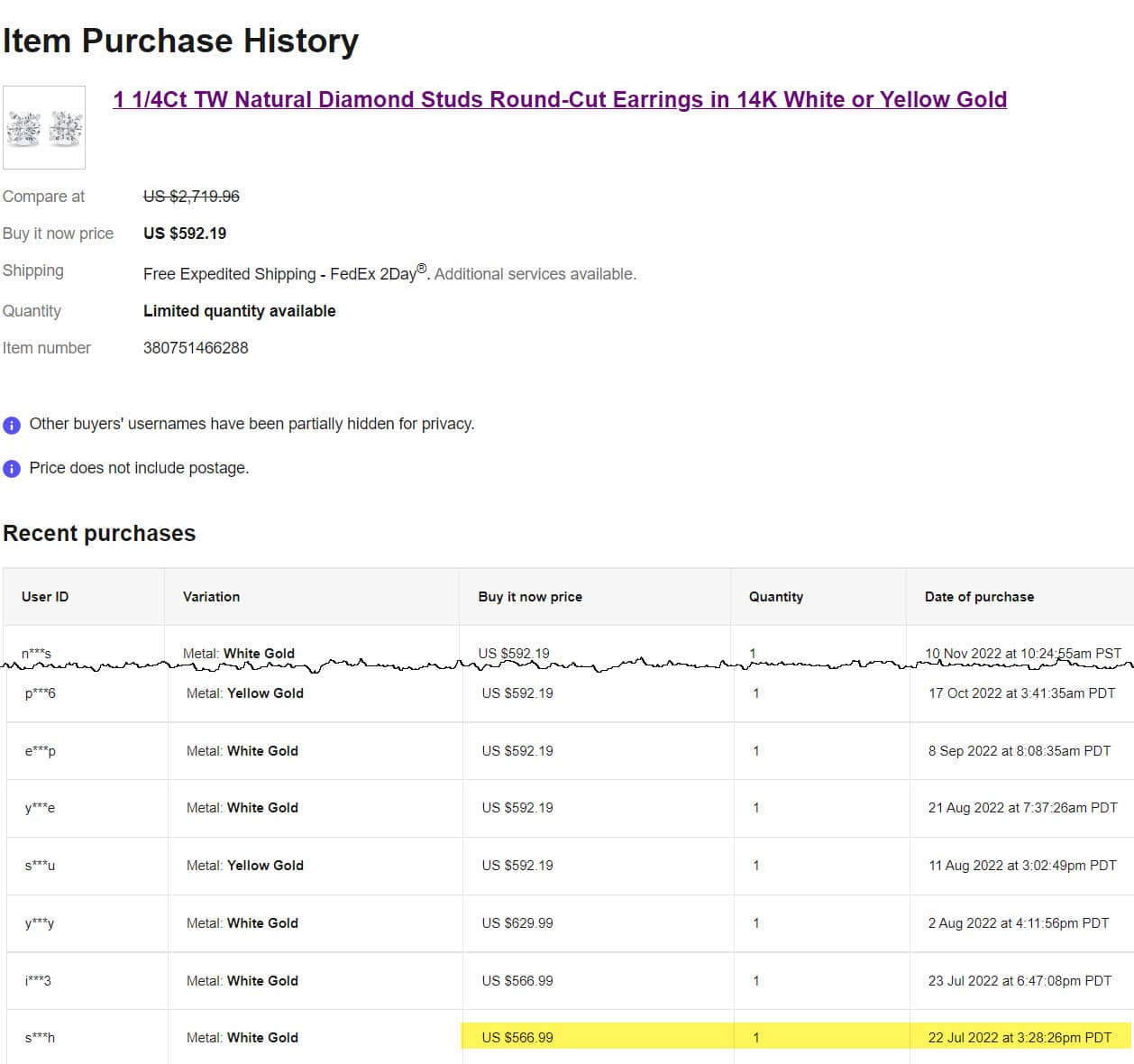Click user ID s***h
Screen dimensions: 1134x1064
click(x=41, y=1038)
